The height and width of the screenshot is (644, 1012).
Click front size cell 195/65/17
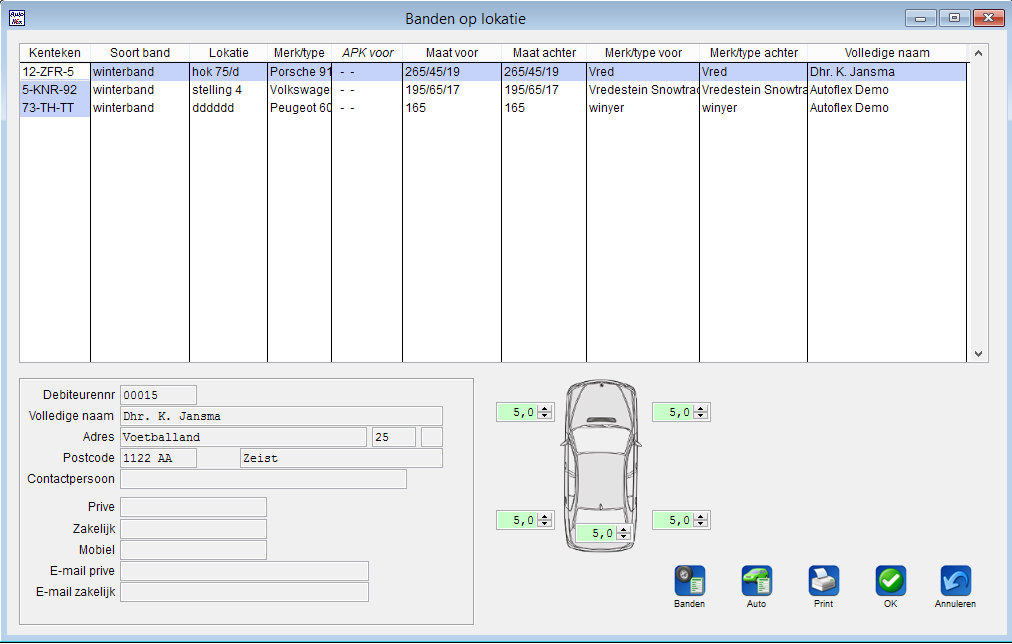(x=452, y=90)
